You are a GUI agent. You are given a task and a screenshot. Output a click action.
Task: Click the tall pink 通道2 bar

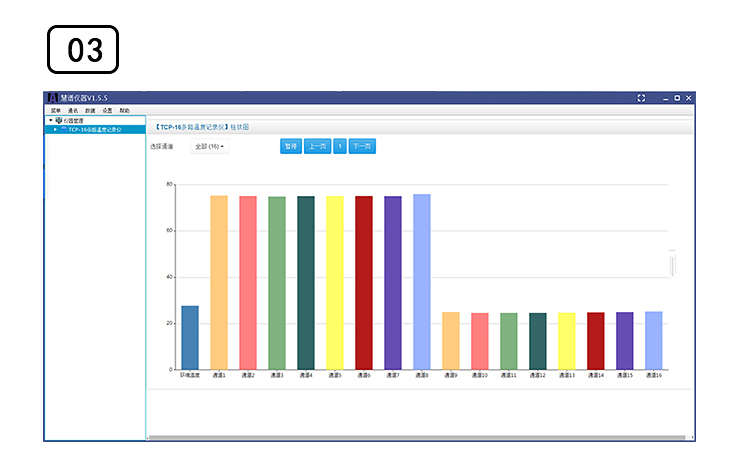tap(248, 283)
